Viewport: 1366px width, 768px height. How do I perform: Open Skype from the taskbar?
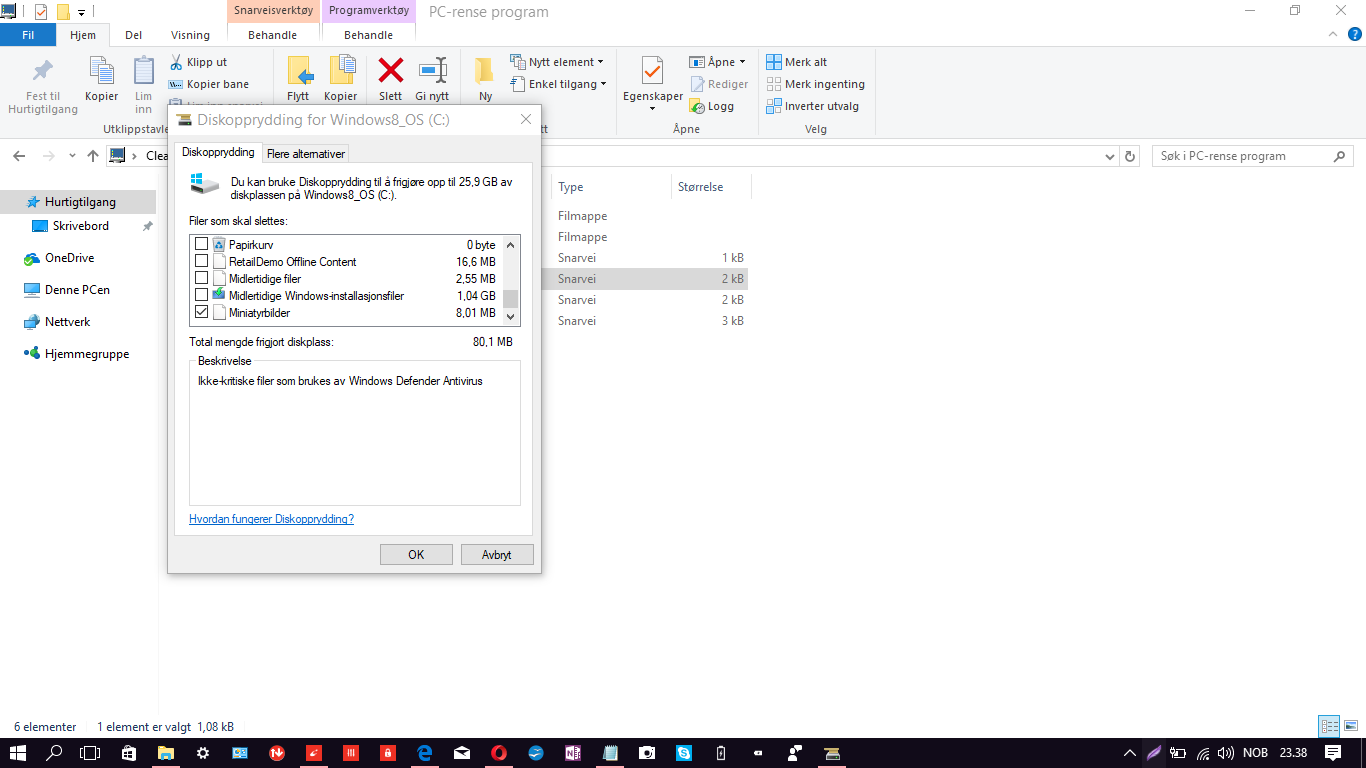click(x=683, y=753)
